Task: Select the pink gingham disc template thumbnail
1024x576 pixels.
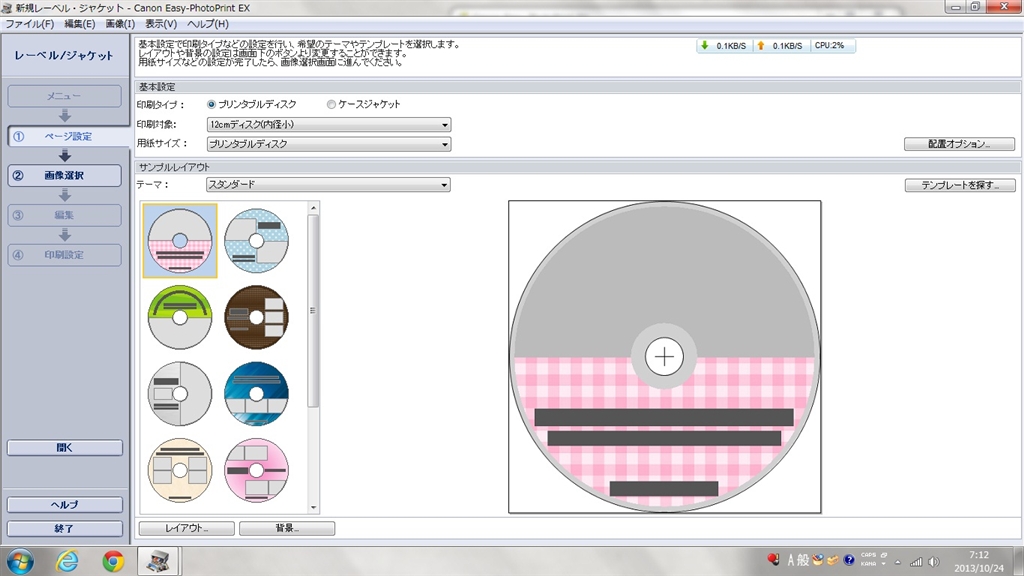Action: point(180,240)
